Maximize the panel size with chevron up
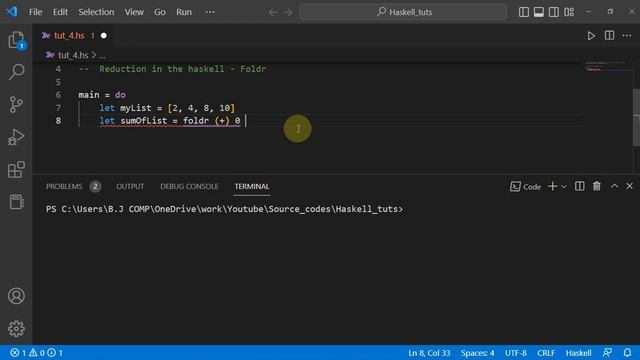The image size is (640, 360). (x=614, y=187)
